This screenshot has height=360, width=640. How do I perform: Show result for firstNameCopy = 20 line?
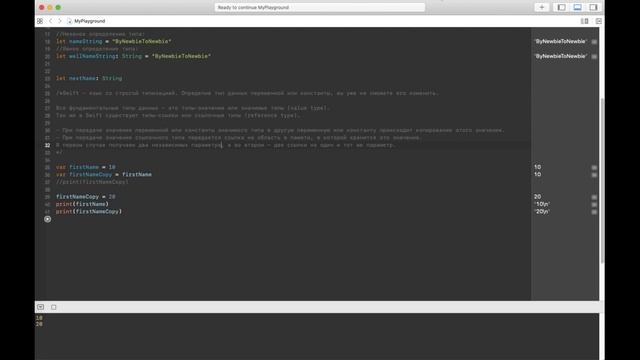[x=594, y=197]
